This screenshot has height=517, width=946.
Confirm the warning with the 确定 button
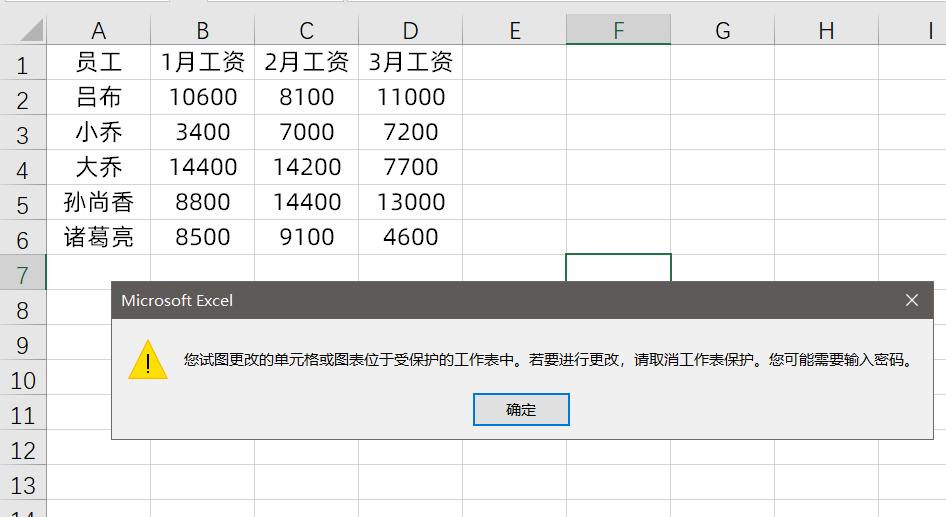click(521, 410)
